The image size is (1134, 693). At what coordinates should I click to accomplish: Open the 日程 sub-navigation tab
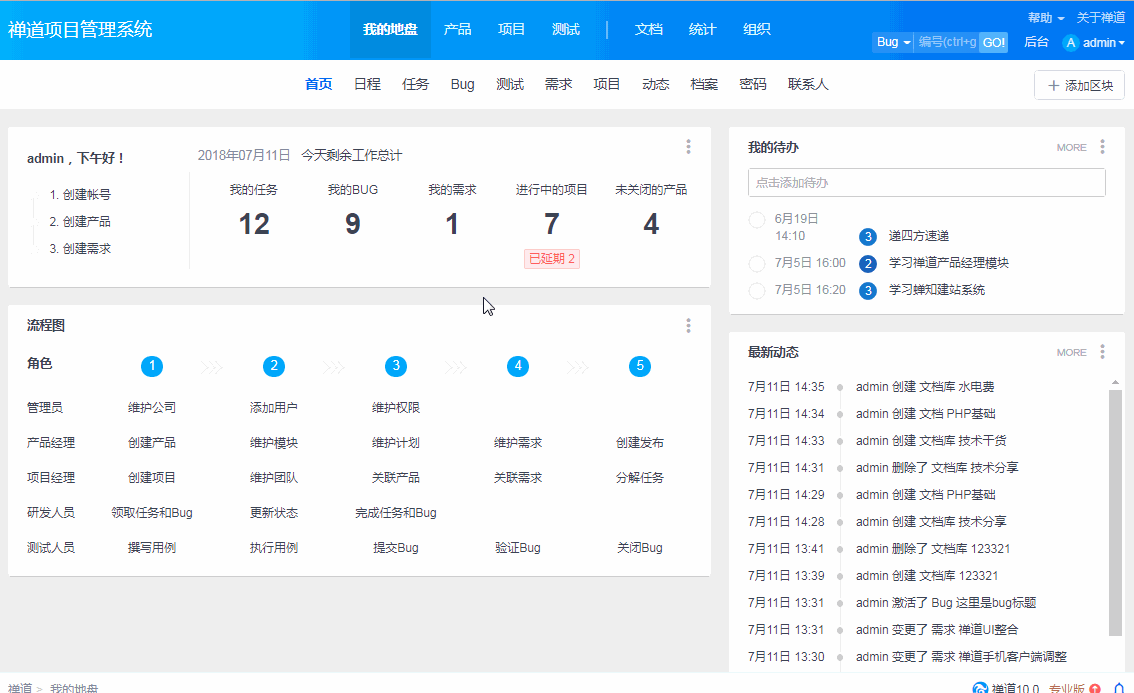(367, 85)
